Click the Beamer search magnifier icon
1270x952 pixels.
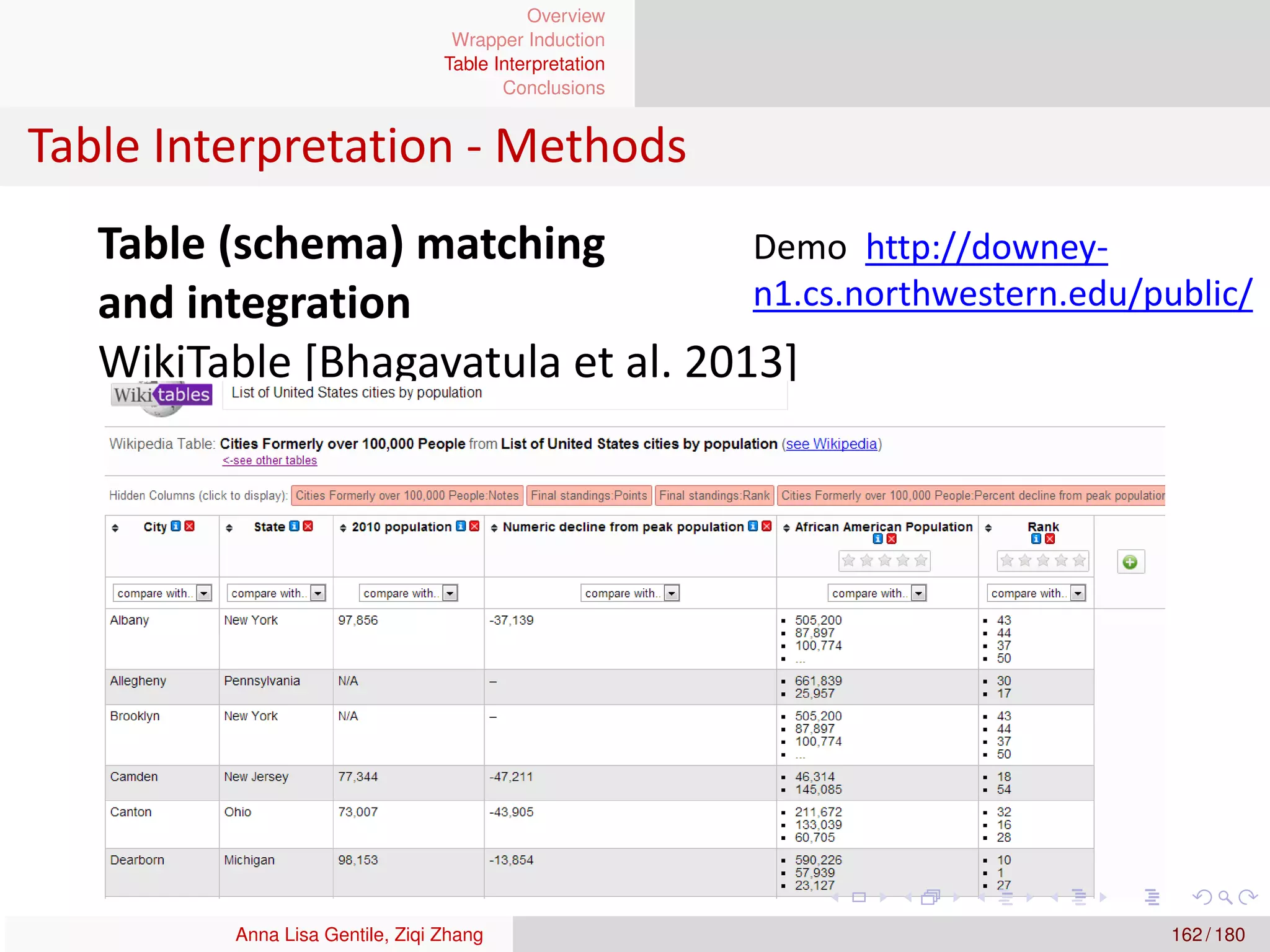[1225, 897]
